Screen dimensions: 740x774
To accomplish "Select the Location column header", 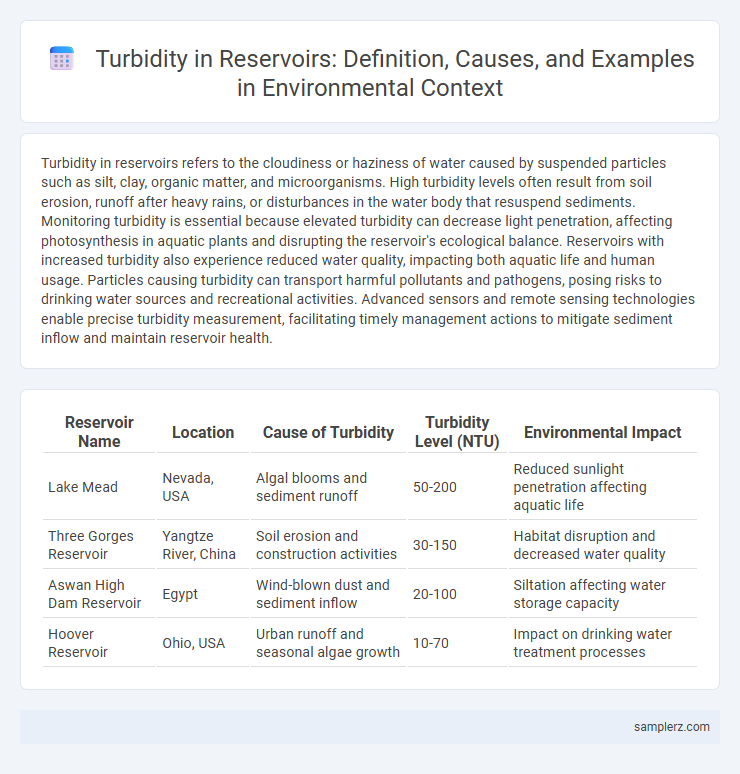I will (203, 432).
